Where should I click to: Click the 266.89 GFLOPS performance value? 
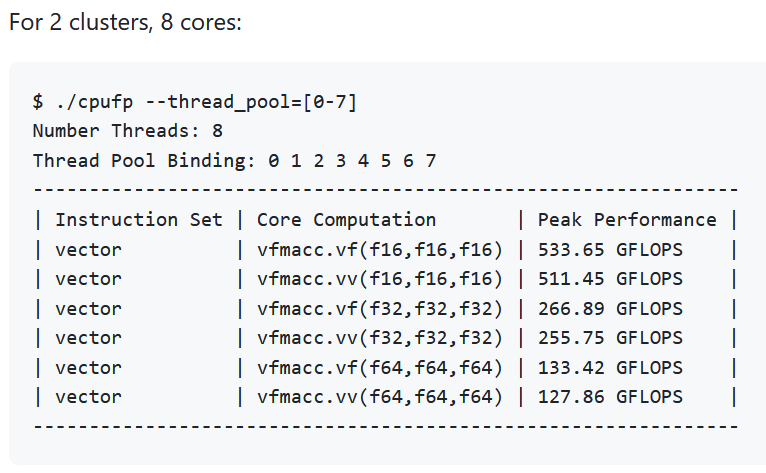pyautogui.click(x=610, y=308)
